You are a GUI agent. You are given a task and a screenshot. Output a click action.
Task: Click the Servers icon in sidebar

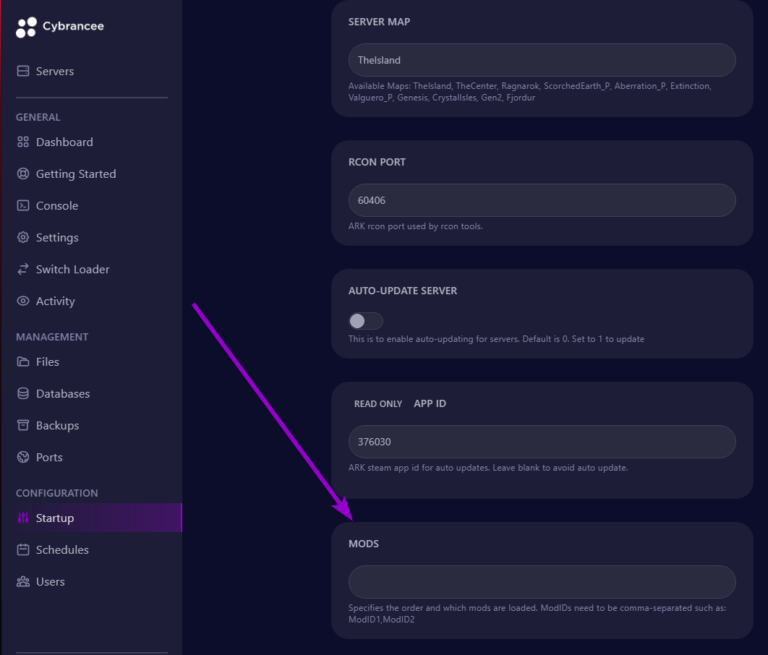click(x=23, y=71)
